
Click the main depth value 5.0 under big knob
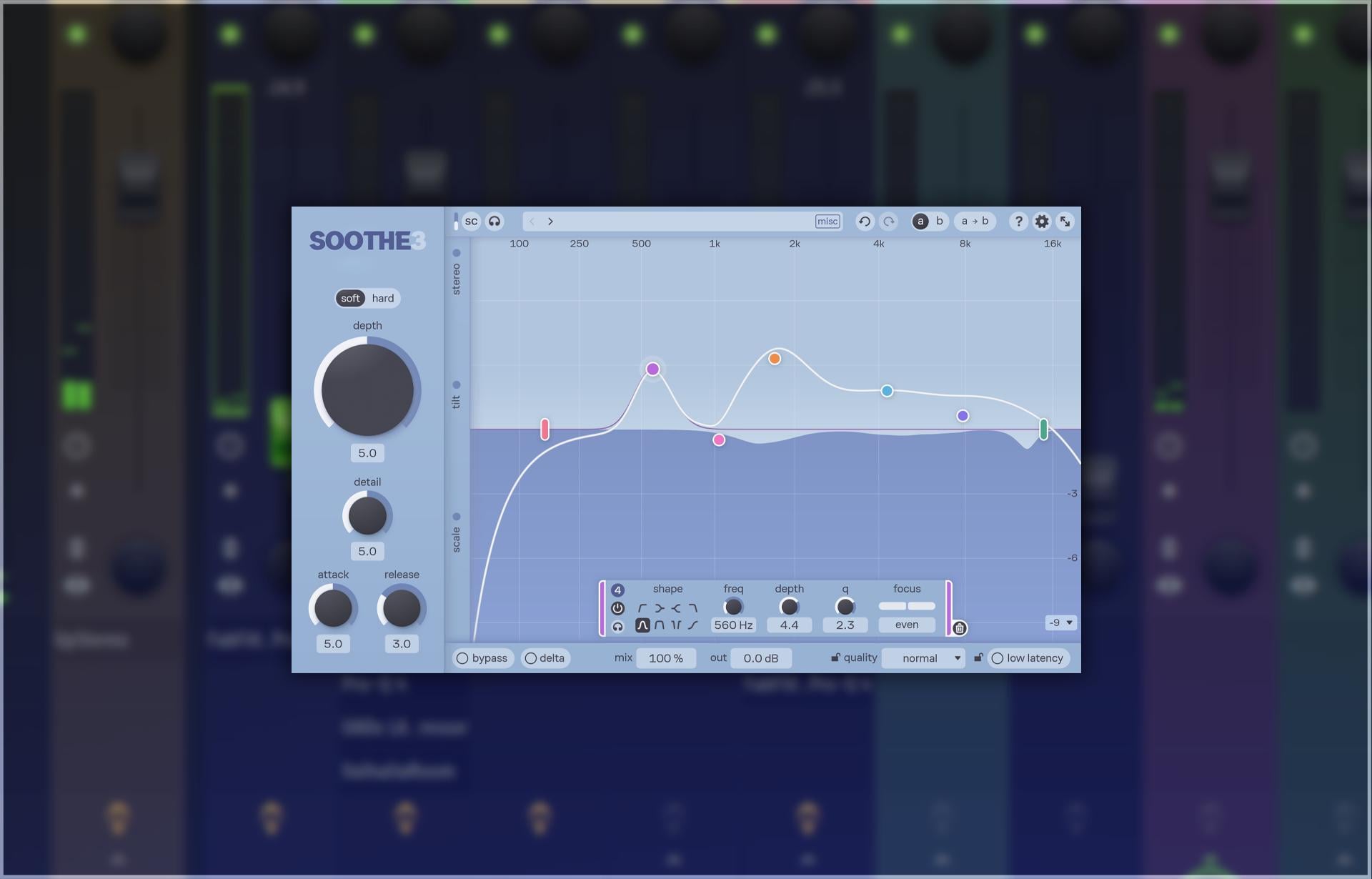click(367, 453)
